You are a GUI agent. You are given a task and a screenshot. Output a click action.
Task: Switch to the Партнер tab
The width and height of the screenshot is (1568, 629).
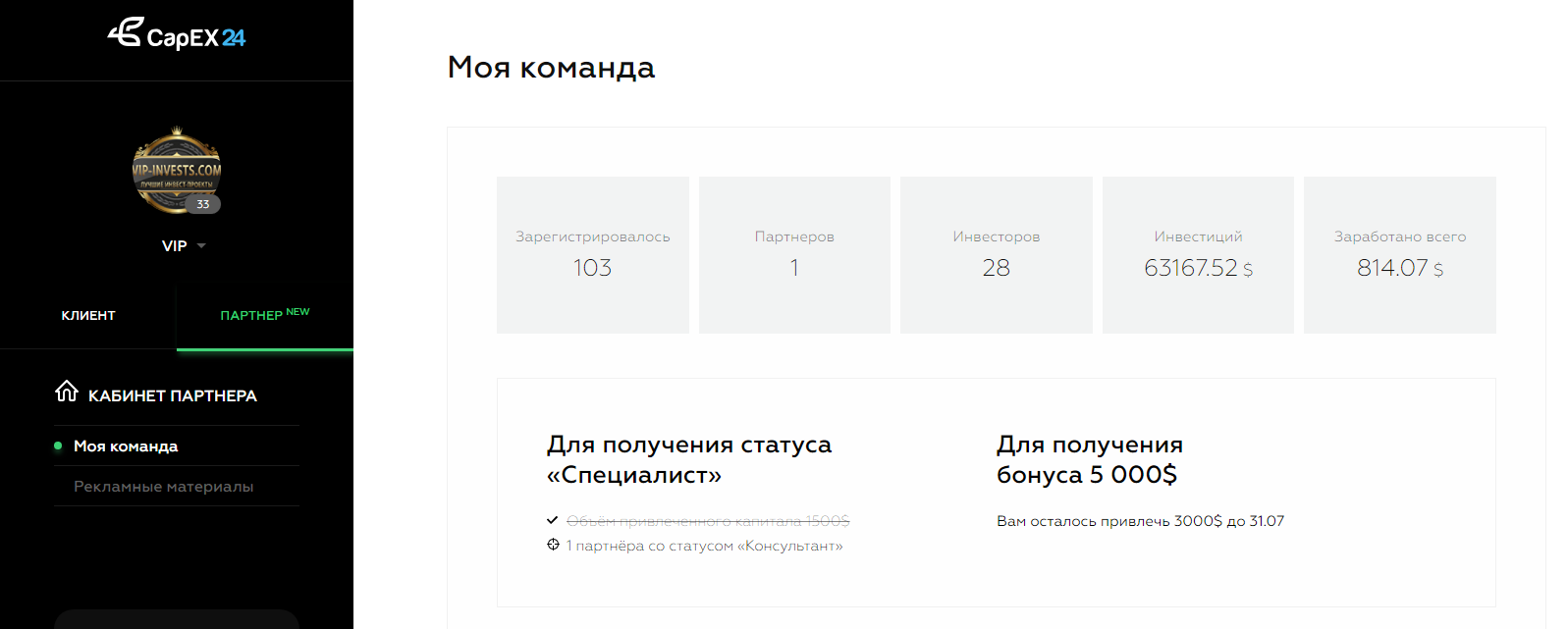click(251, 315)
